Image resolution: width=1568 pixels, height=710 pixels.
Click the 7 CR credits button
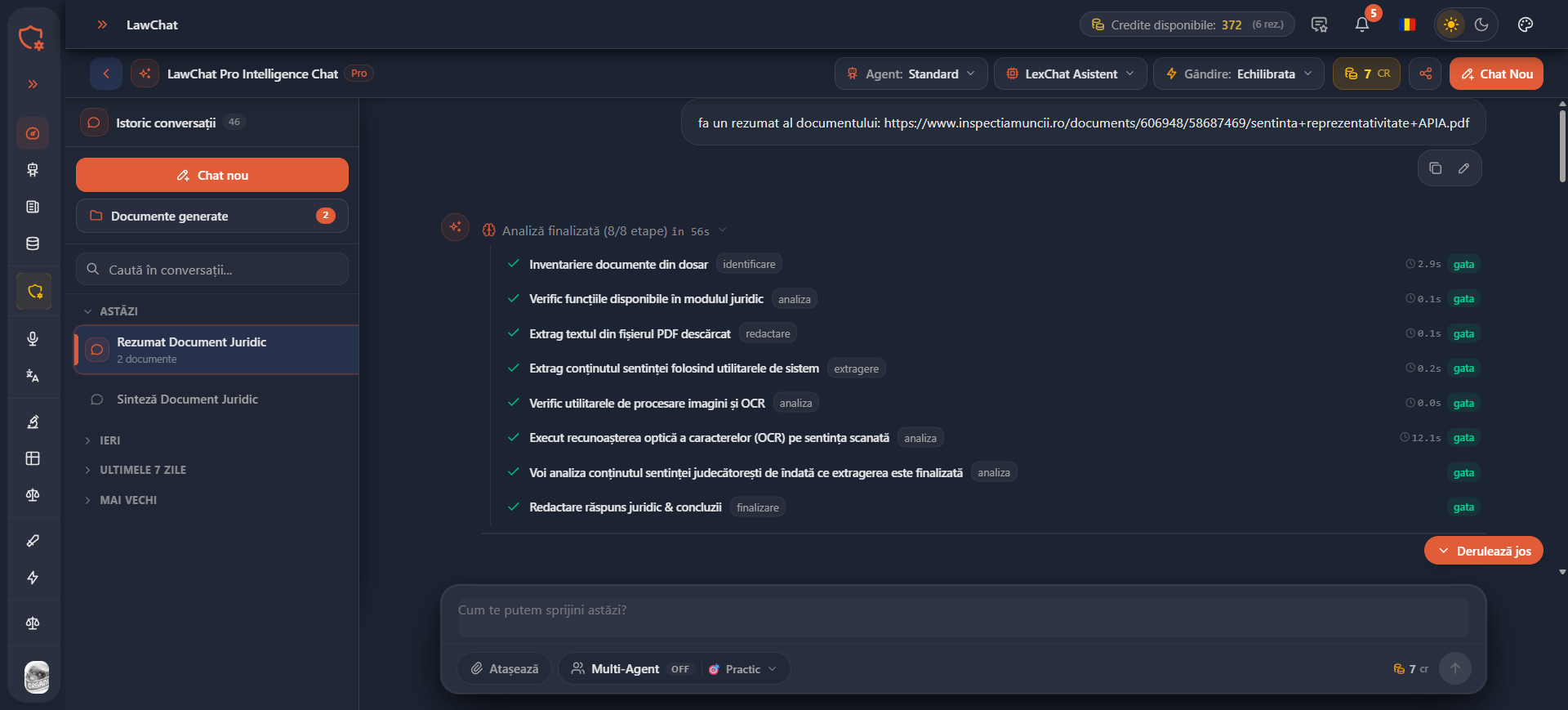pos(1366,74)
